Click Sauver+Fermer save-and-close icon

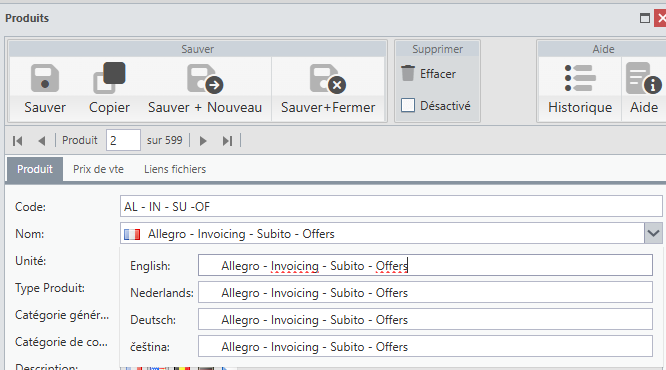coord(327,79)
